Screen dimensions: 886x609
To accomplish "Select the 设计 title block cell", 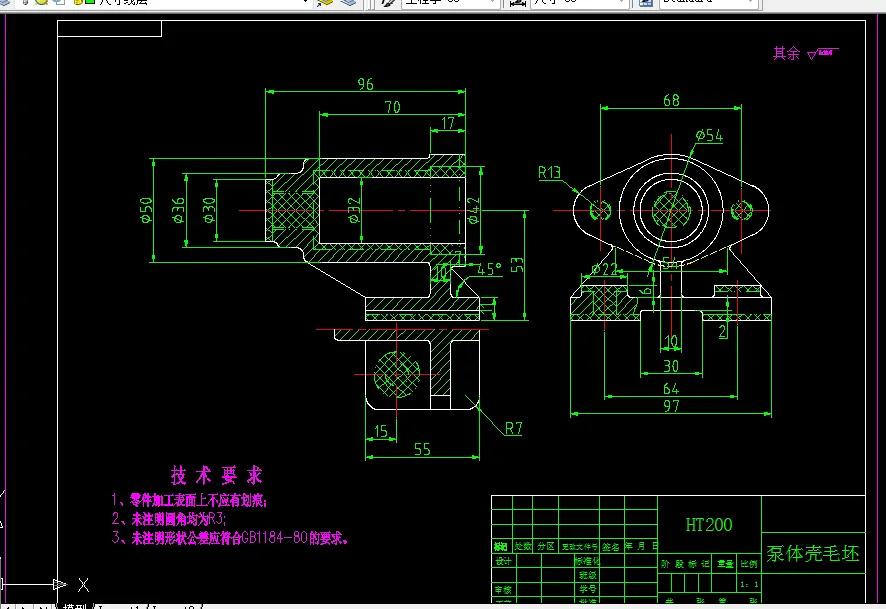I will pos(503,561).
